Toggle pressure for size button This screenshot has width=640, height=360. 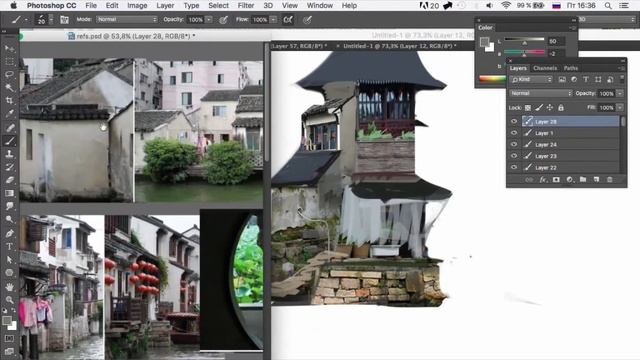pos(307,20)
